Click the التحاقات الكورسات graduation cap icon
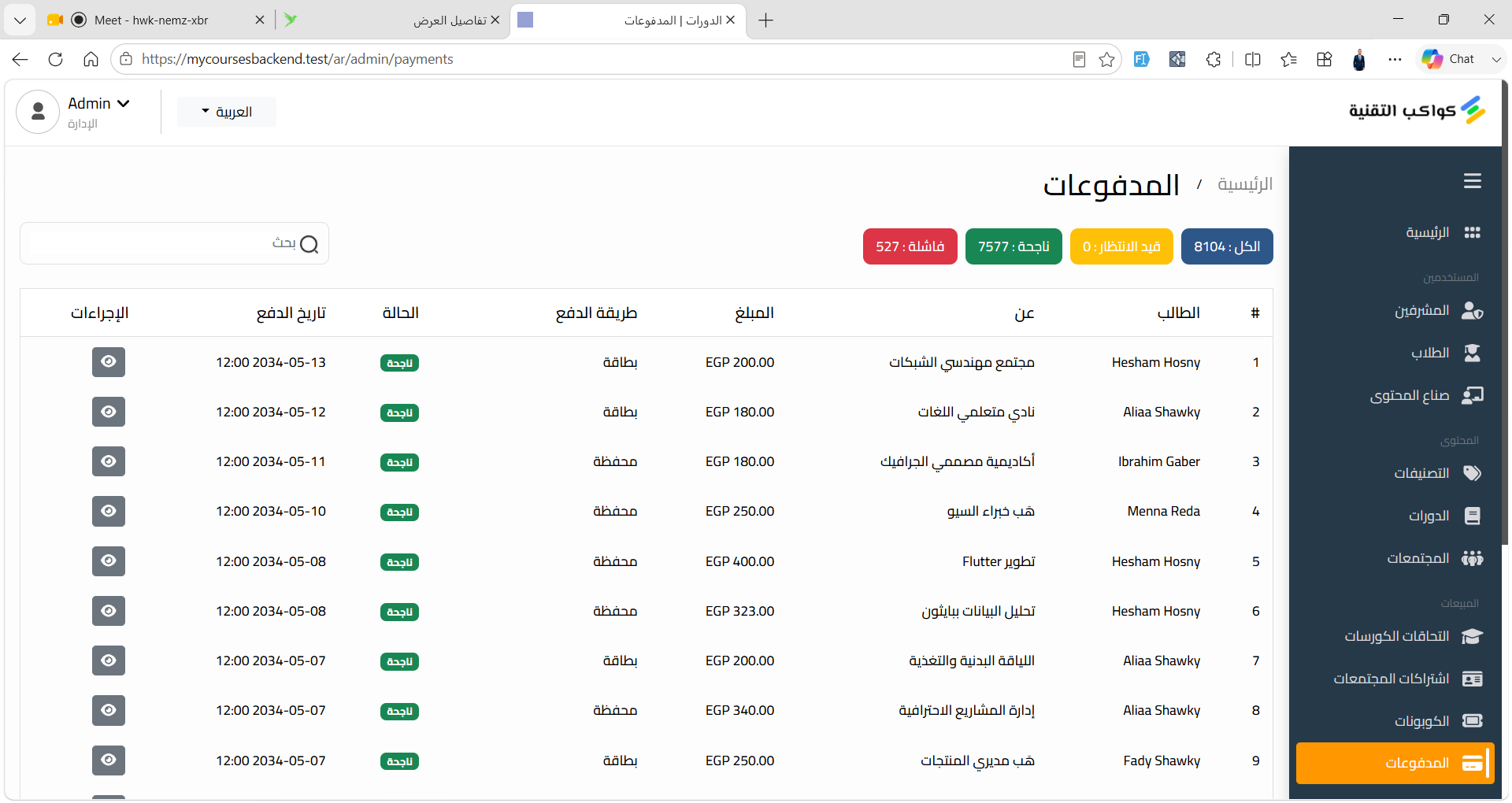 point(1472,636)
